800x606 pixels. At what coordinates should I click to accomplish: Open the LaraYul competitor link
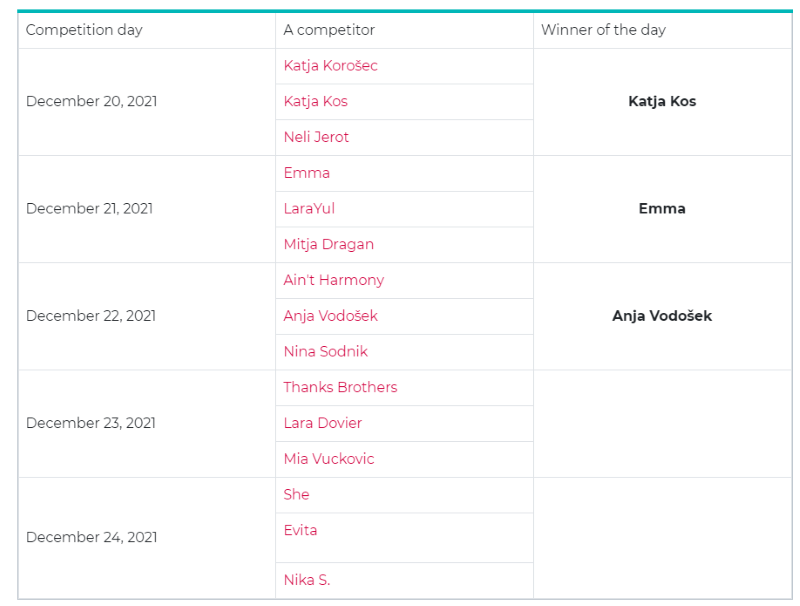coord(309,208)
